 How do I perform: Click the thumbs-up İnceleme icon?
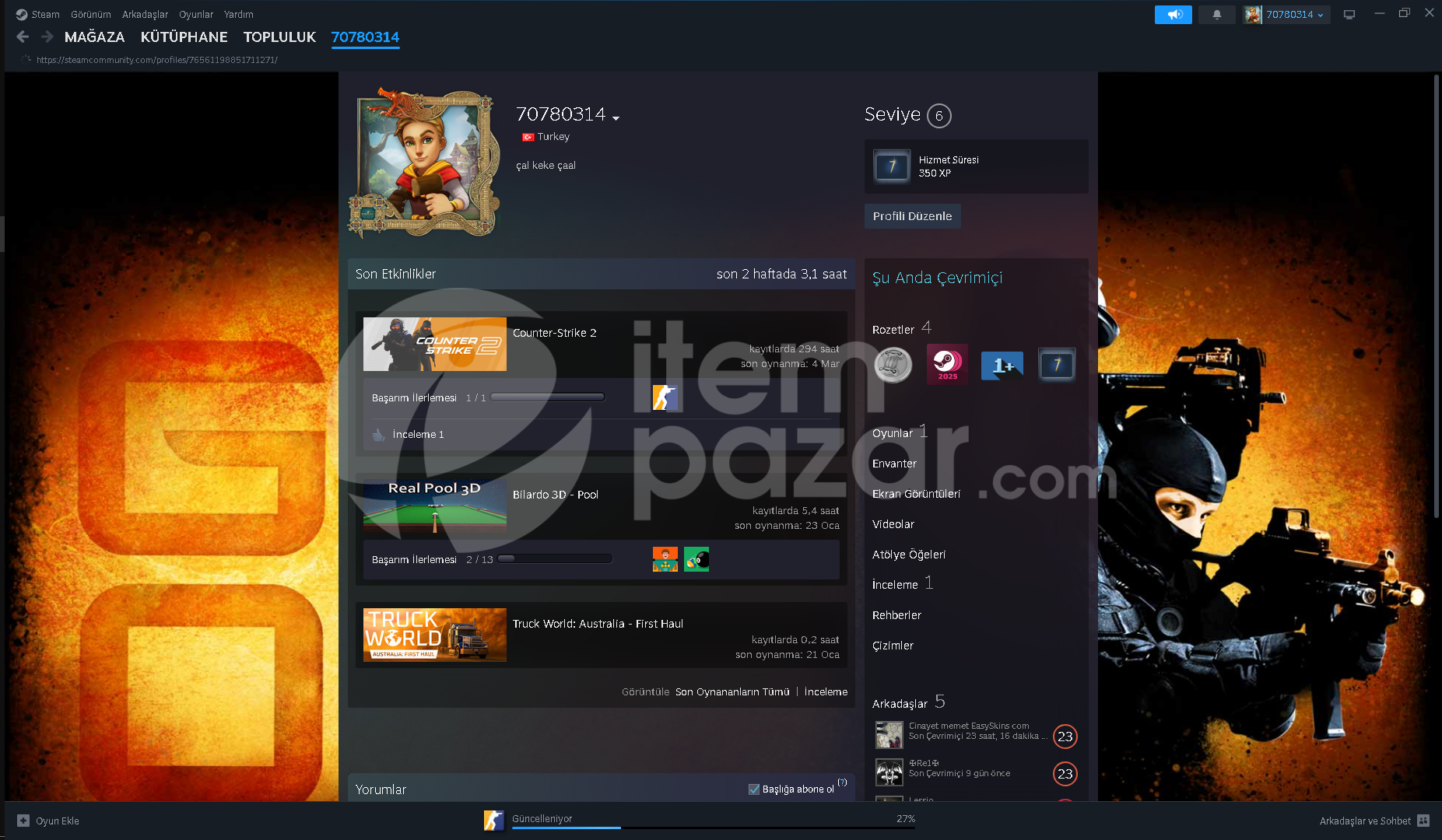[x=378, y=435]
